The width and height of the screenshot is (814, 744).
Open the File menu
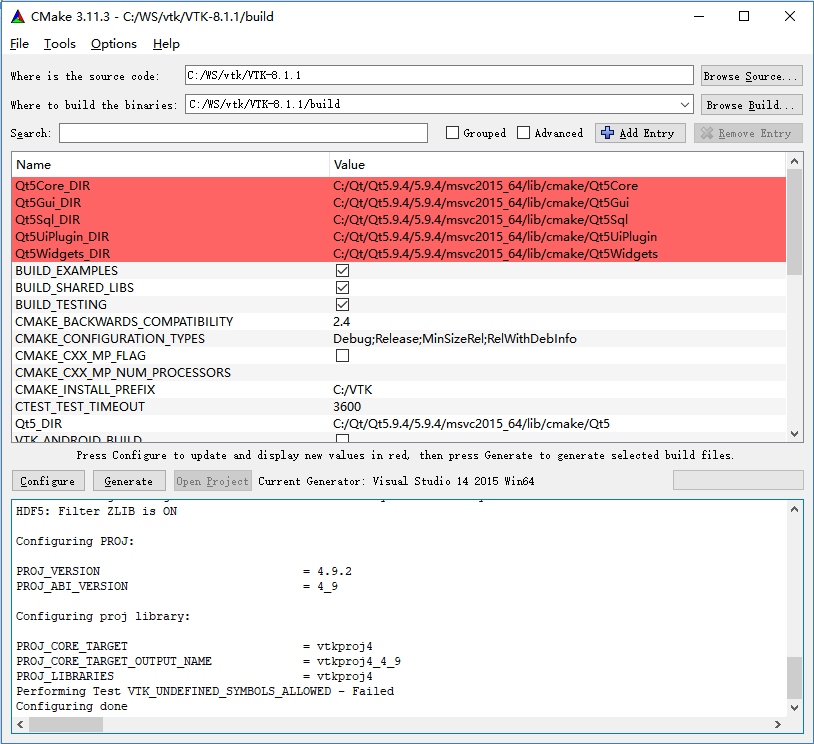coord(19,44)
